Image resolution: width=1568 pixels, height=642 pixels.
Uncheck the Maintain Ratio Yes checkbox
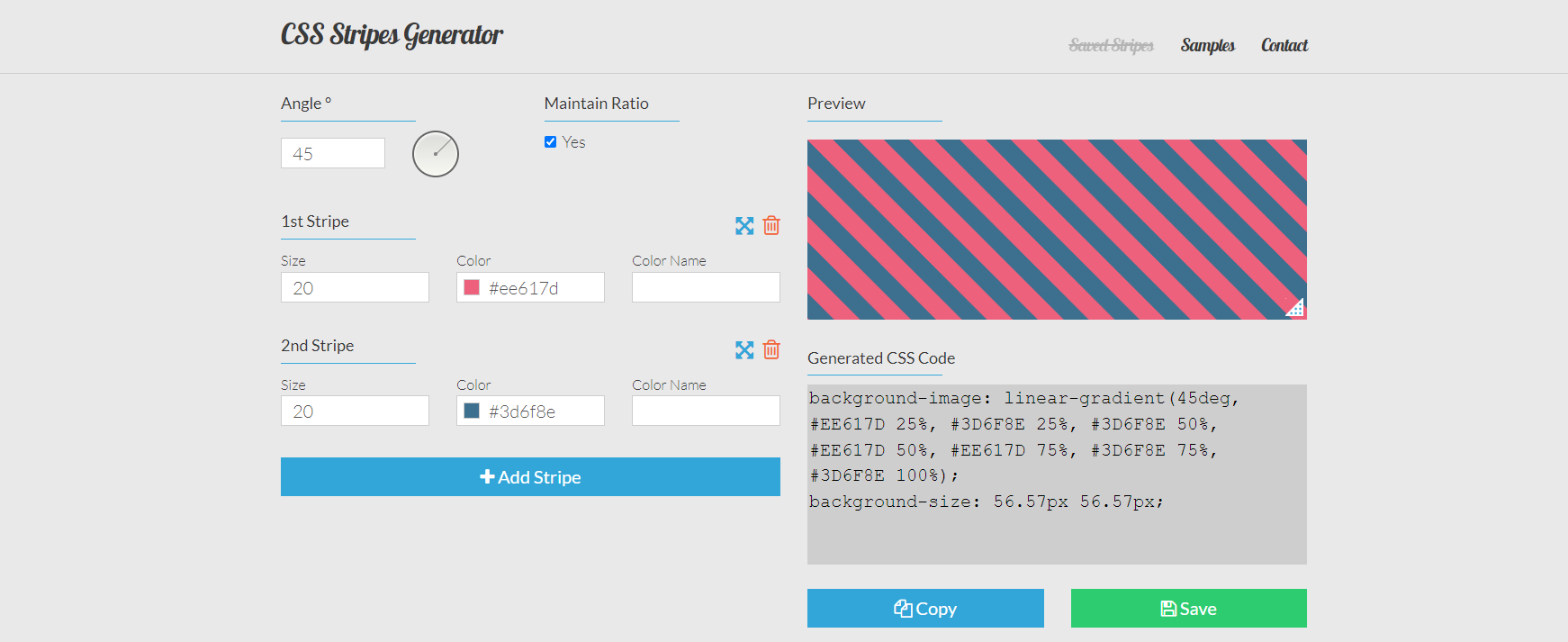click(x=550, y=142)
